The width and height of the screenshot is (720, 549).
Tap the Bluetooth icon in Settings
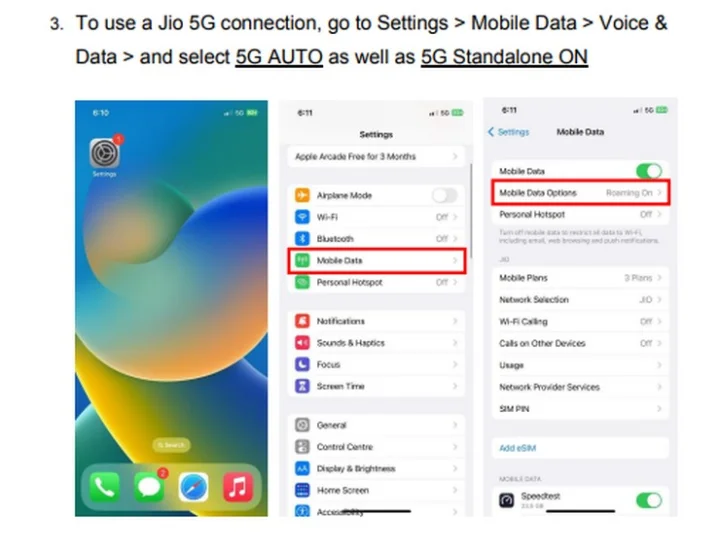pyautogui.click(x=302, y=239)
